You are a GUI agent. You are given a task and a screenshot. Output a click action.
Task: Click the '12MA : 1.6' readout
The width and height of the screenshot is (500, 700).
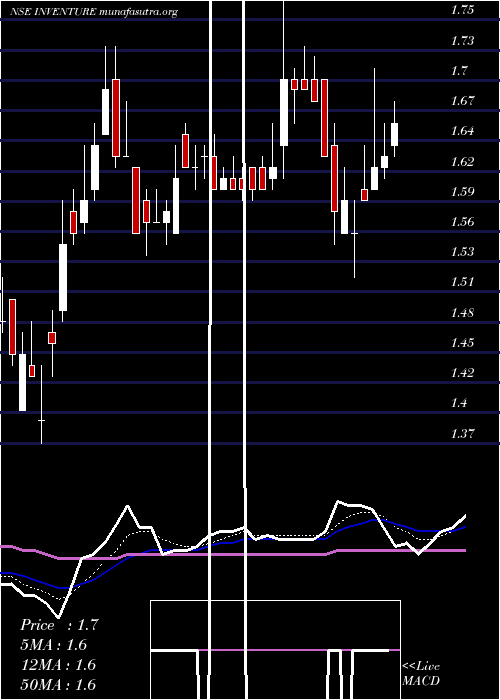click(x=58, y=665)
